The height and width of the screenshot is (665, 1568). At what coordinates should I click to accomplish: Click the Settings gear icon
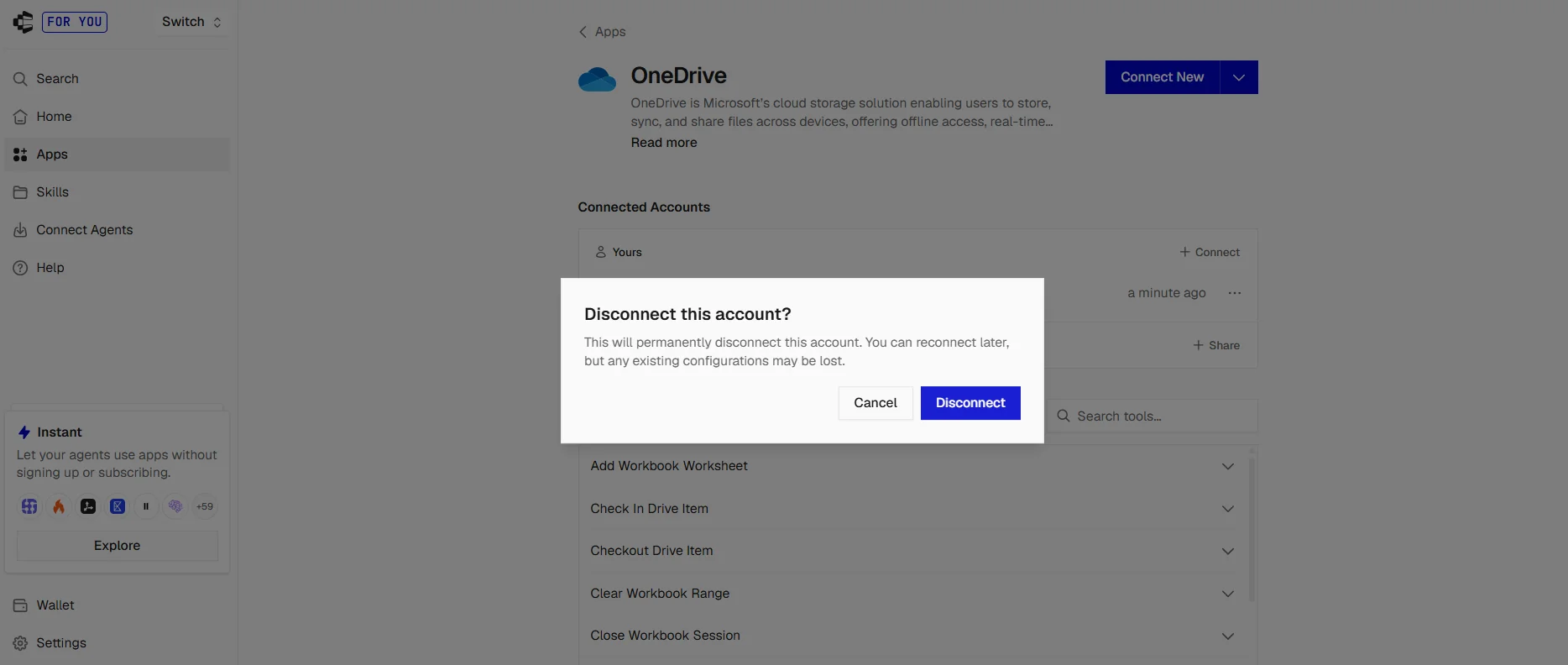pyautogui.click(x=20, y=643)
